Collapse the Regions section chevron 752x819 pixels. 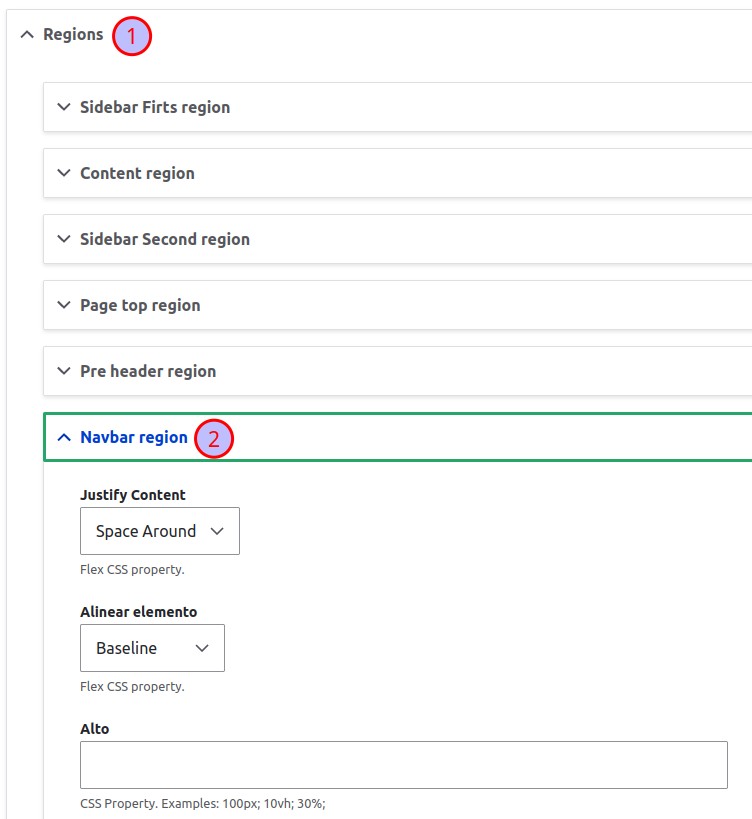point(27,35)
